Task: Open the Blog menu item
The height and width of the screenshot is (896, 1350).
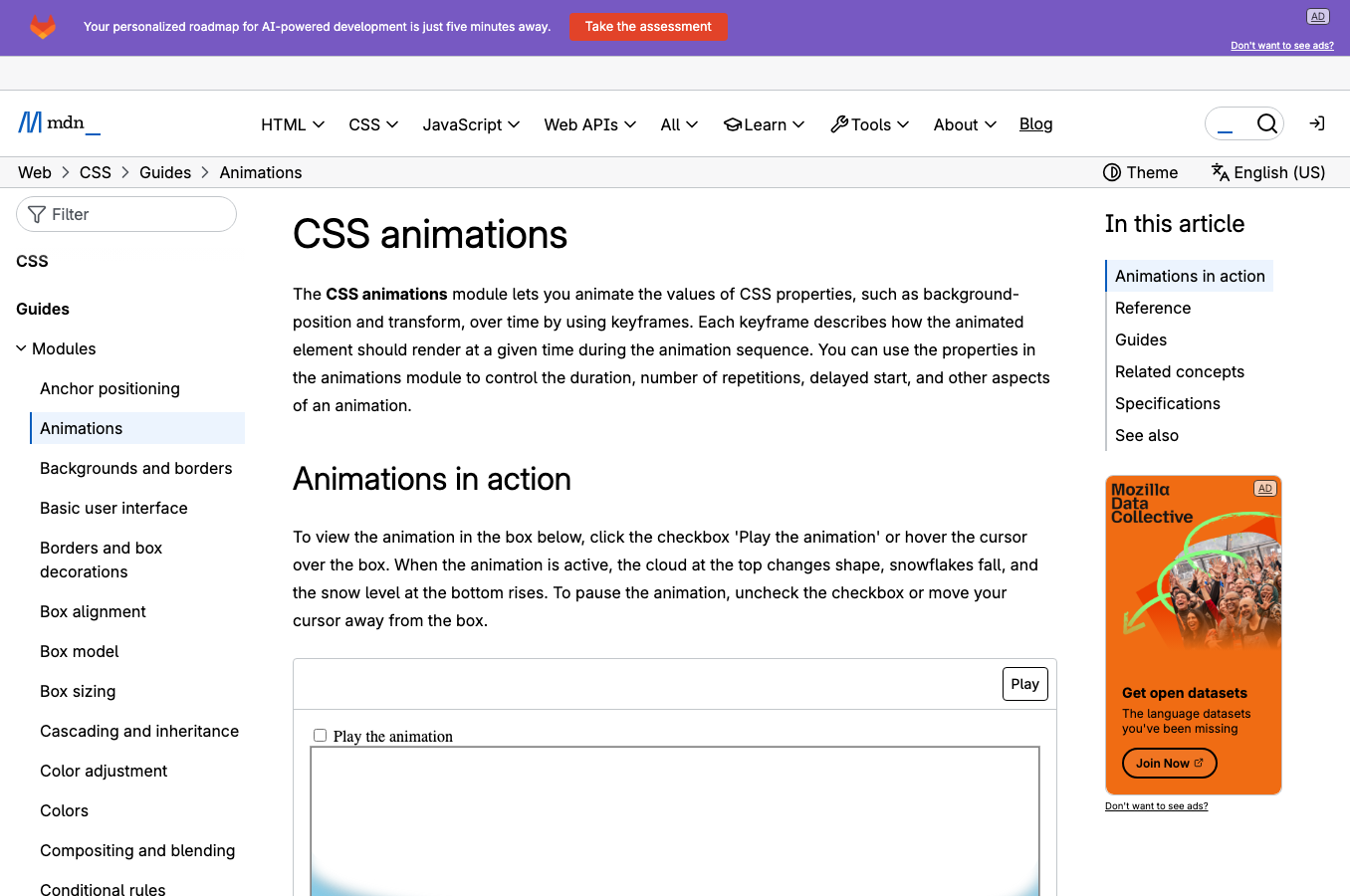Action: tap(1035, 123)
